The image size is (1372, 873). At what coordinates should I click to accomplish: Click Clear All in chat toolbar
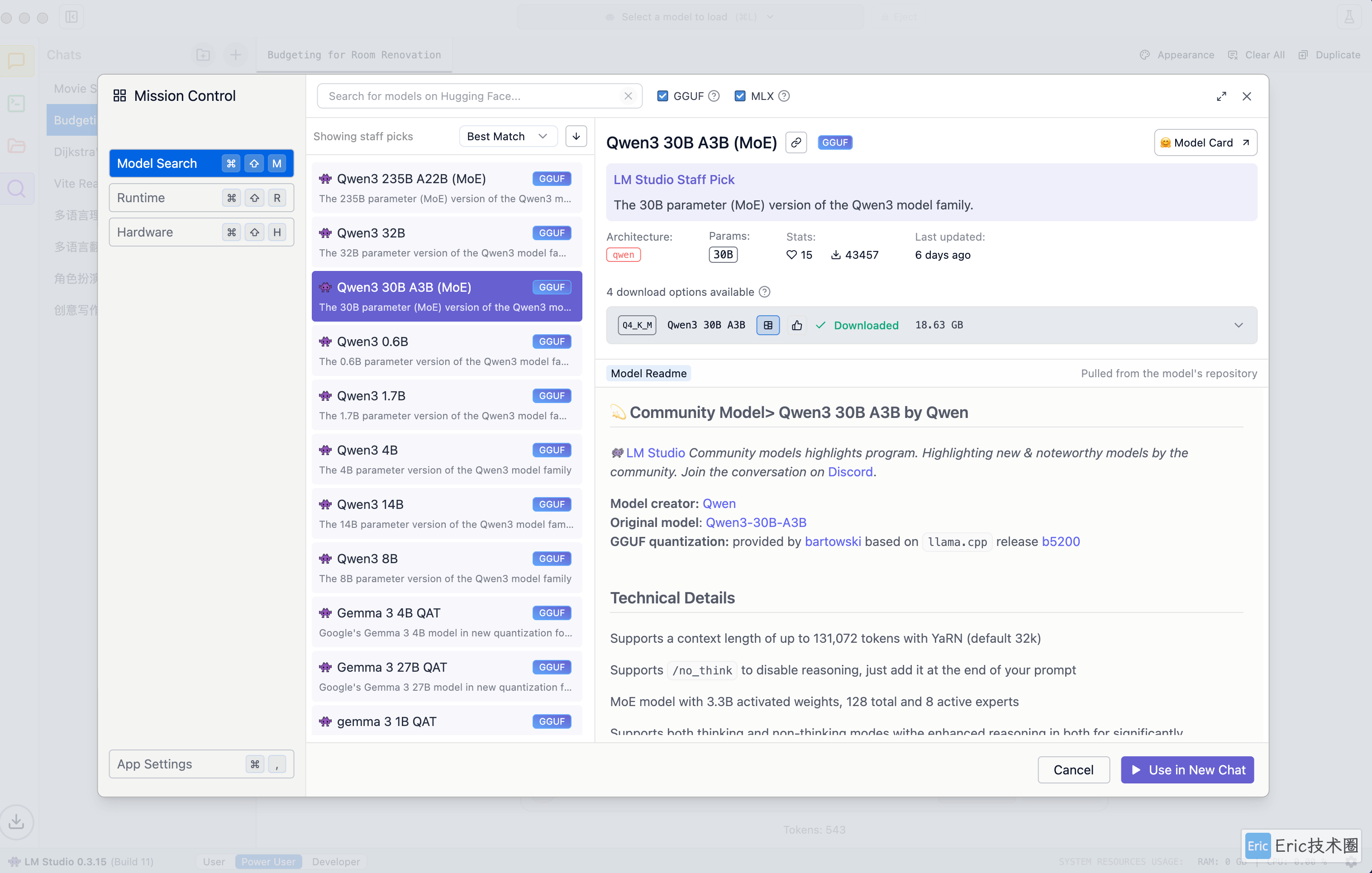tap(1256, 55)
